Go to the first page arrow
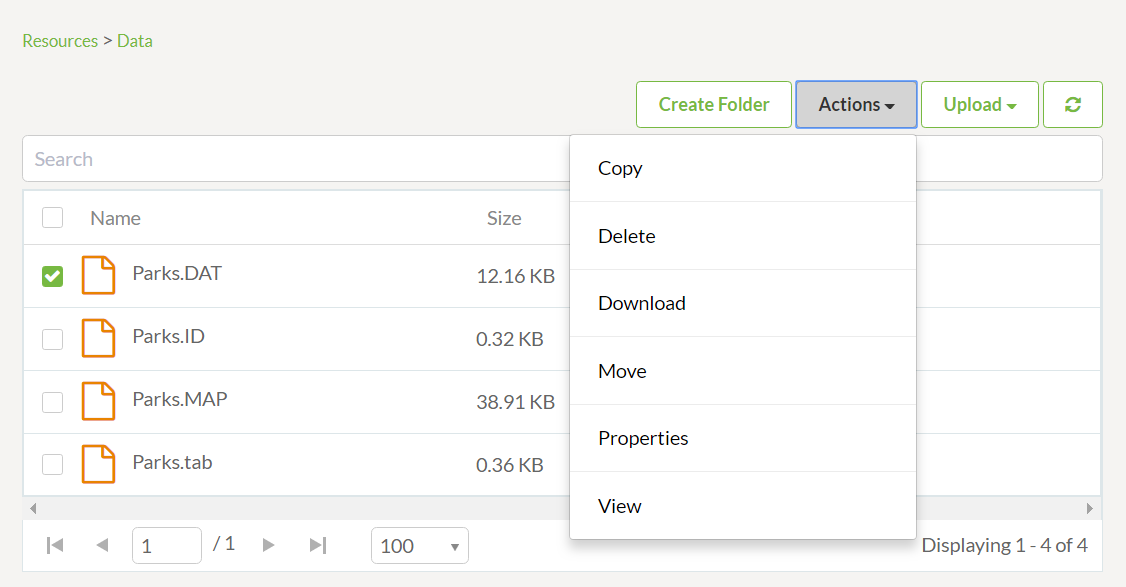The height and width of the screenshot is (587, 1126). click(55, 545)
